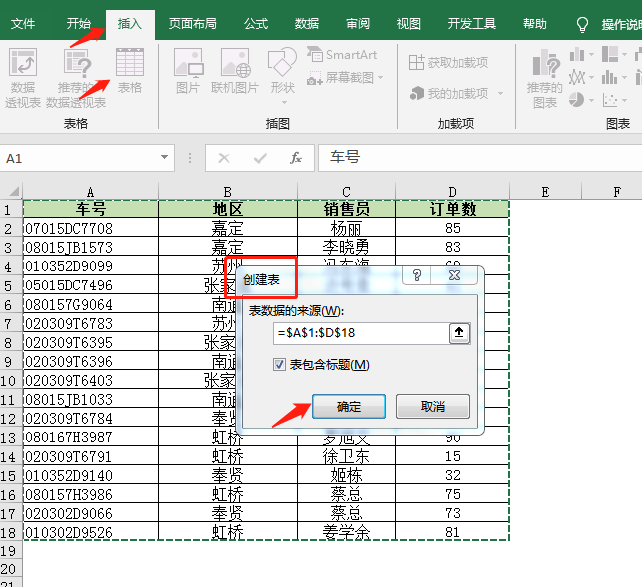
Task: Expand the statistic chart dropdown arrow
Action: tap(624, 77)
